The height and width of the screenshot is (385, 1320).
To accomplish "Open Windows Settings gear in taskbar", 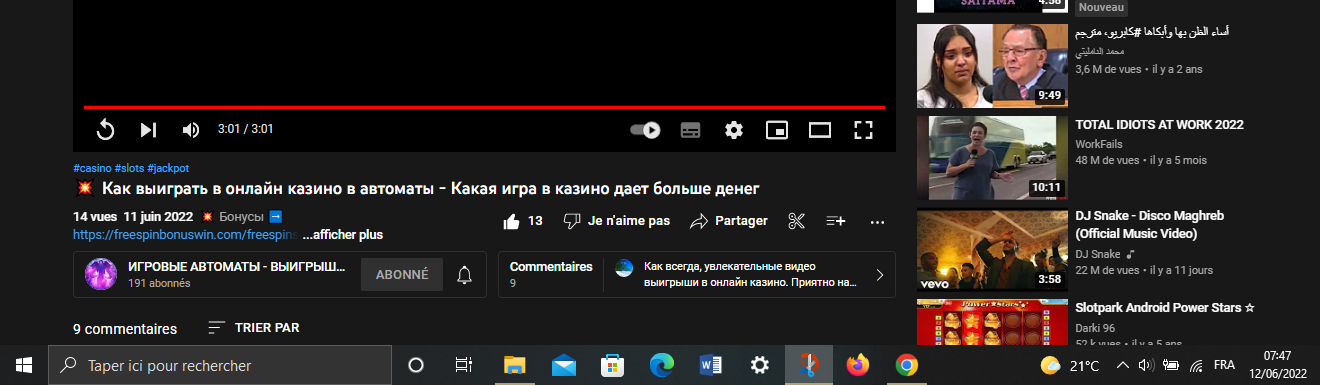I will pyautogui.click(x=760, y=365).
